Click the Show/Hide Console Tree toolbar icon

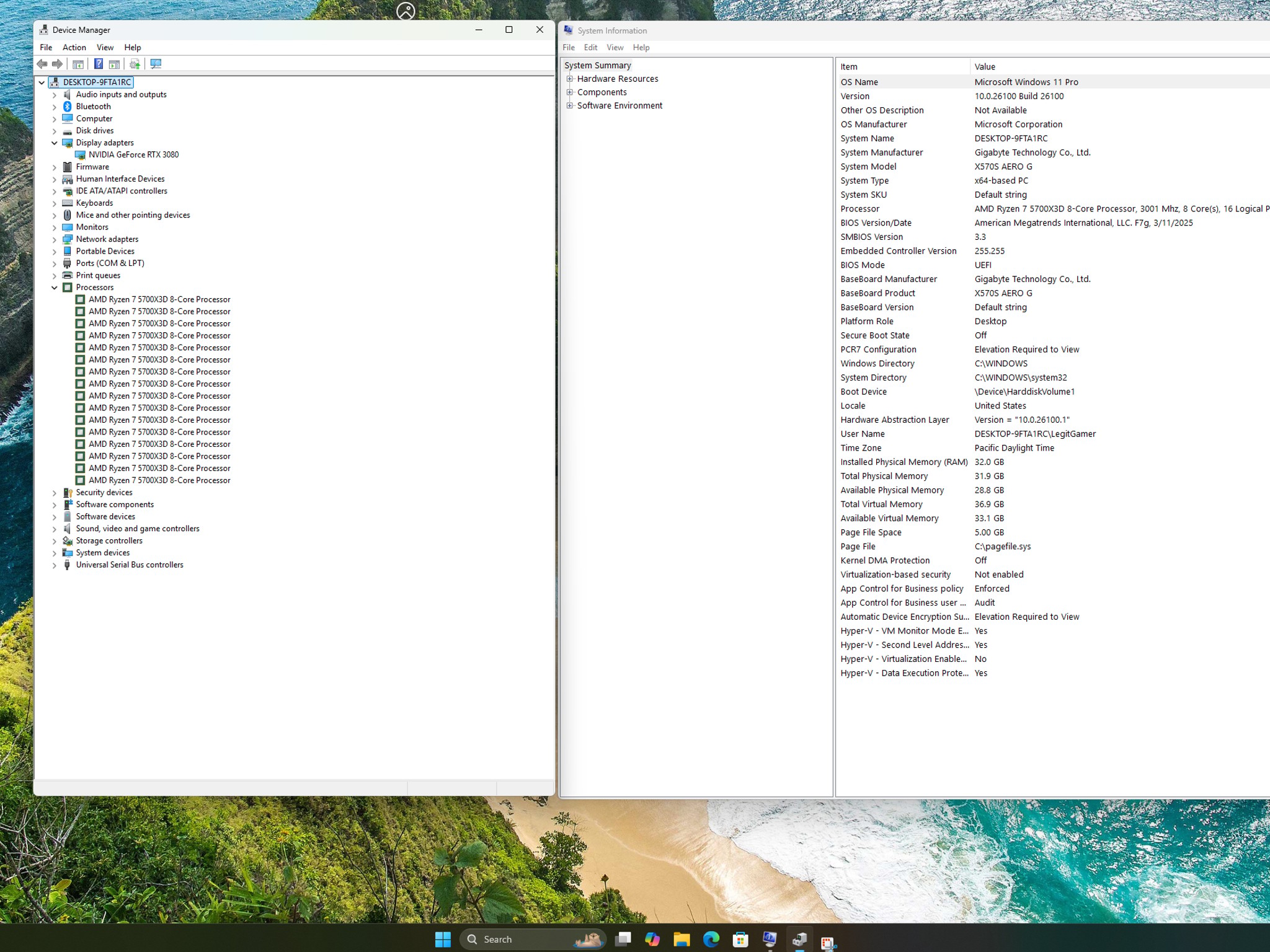[x=78, y=64]
